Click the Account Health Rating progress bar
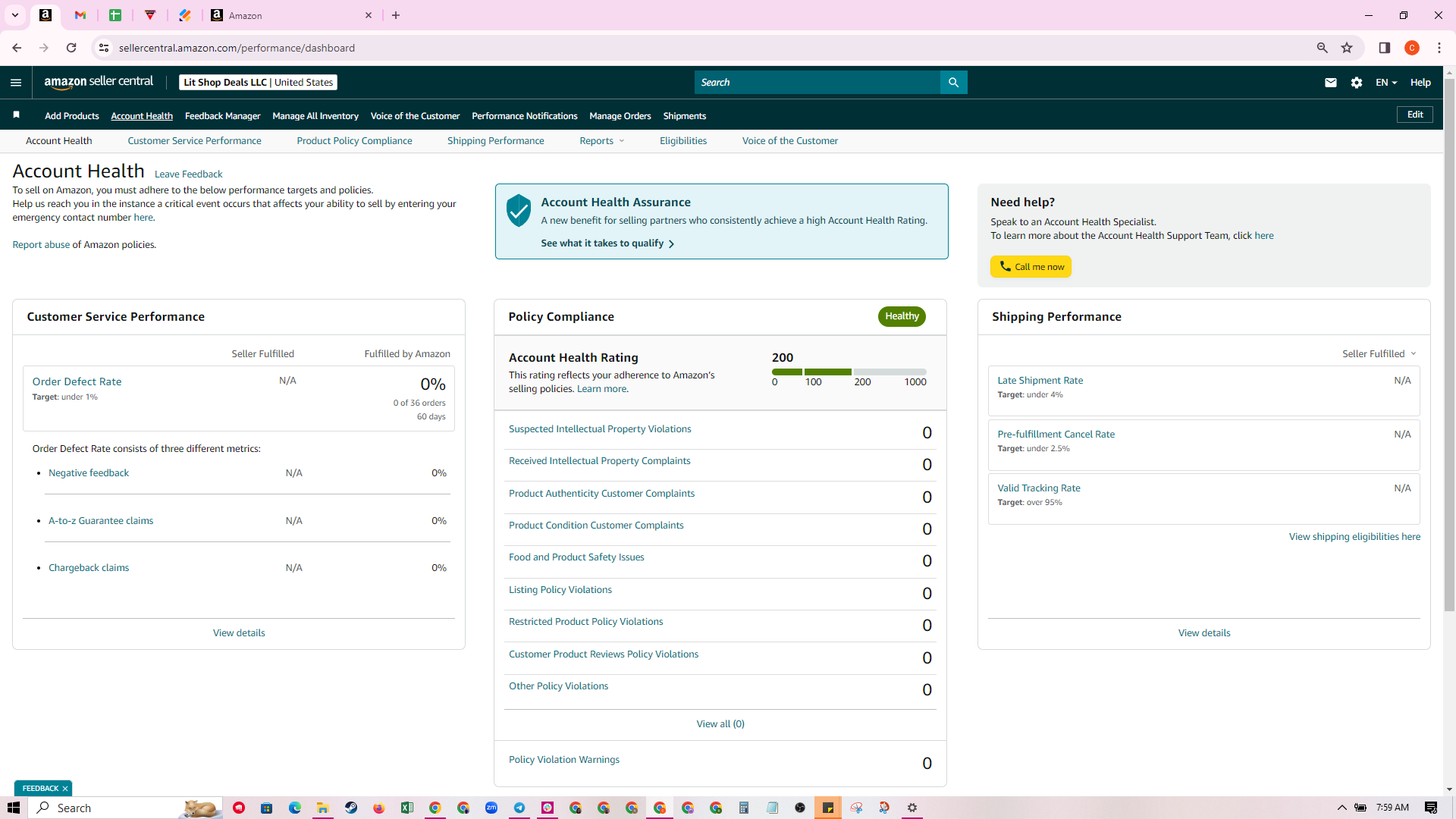Image resolution: width=1456 pixels, height=819 pixels. (849, 372)
